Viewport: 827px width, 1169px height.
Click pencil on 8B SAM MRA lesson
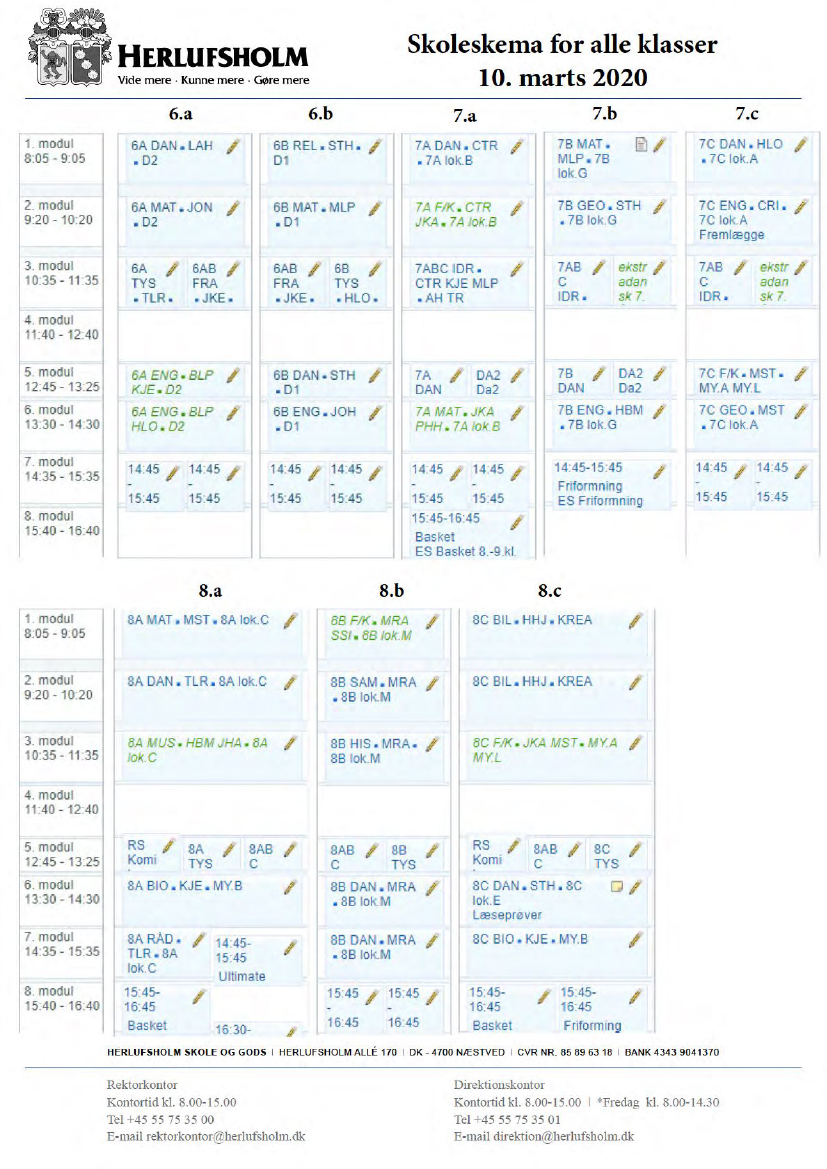click(432, 683)
